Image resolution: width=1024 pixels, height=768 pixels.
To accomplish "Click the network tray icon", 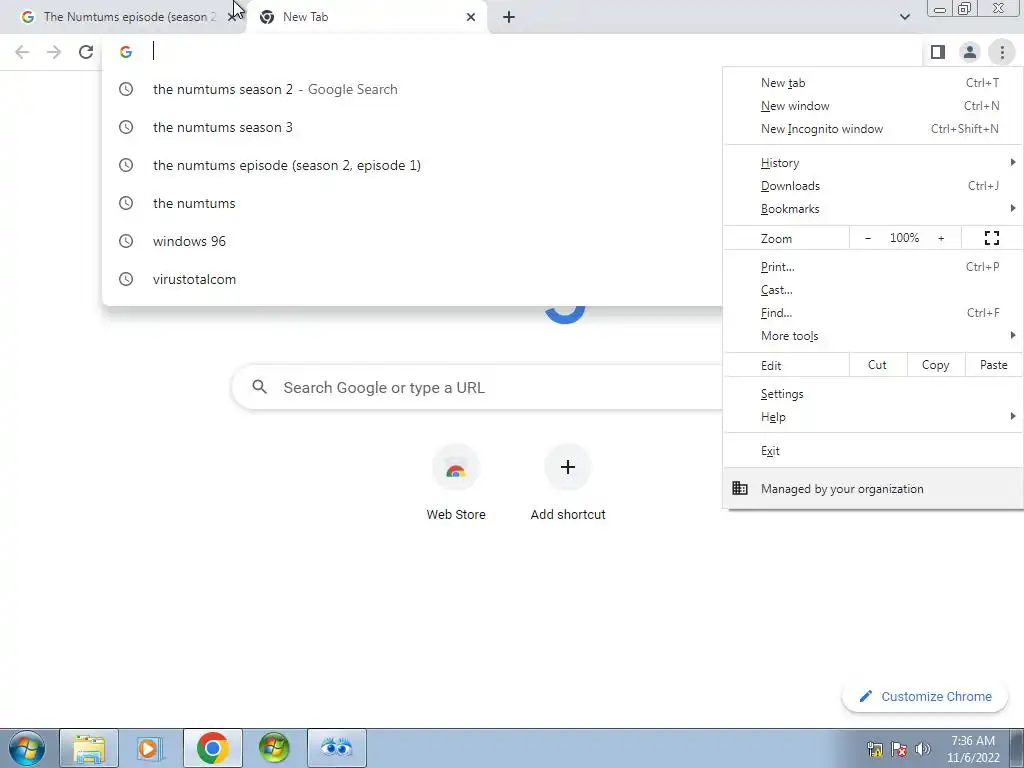I will pos(874,749).
